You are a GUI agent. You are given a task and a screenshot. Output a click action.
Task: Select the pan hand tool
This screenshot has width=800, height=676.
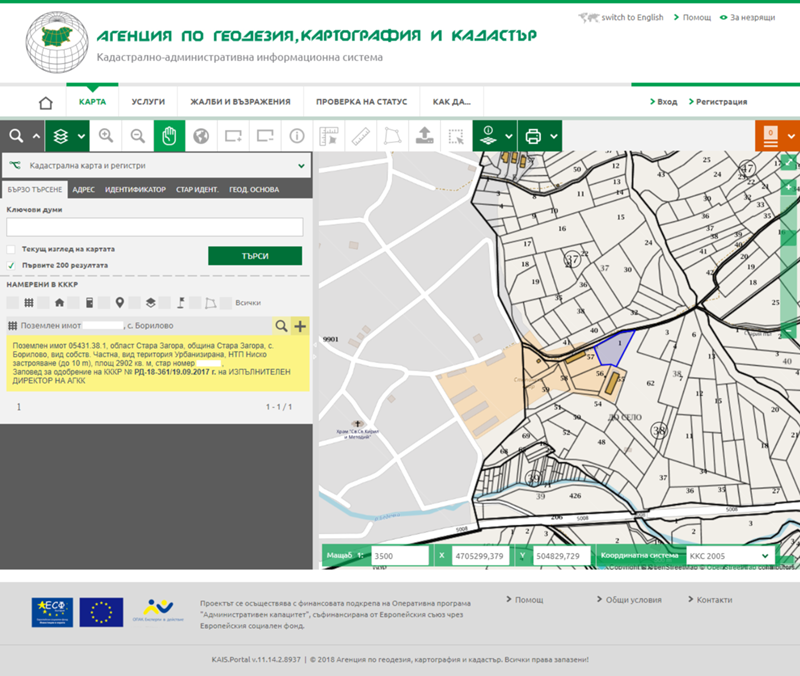click(x=169, y=135)
